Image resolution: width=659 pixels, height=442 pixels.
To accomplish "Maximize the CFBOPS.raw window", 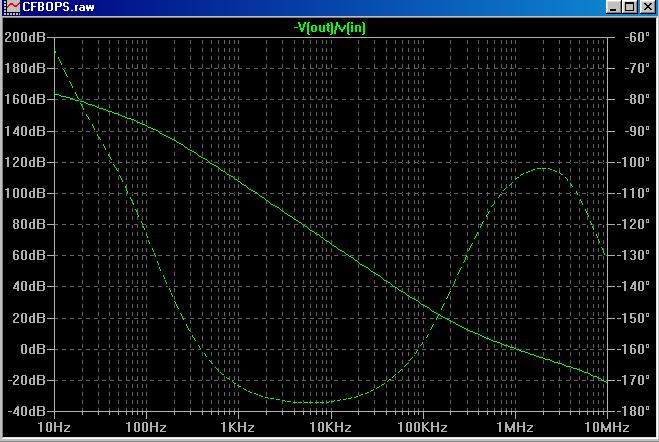I will point(630,7).
